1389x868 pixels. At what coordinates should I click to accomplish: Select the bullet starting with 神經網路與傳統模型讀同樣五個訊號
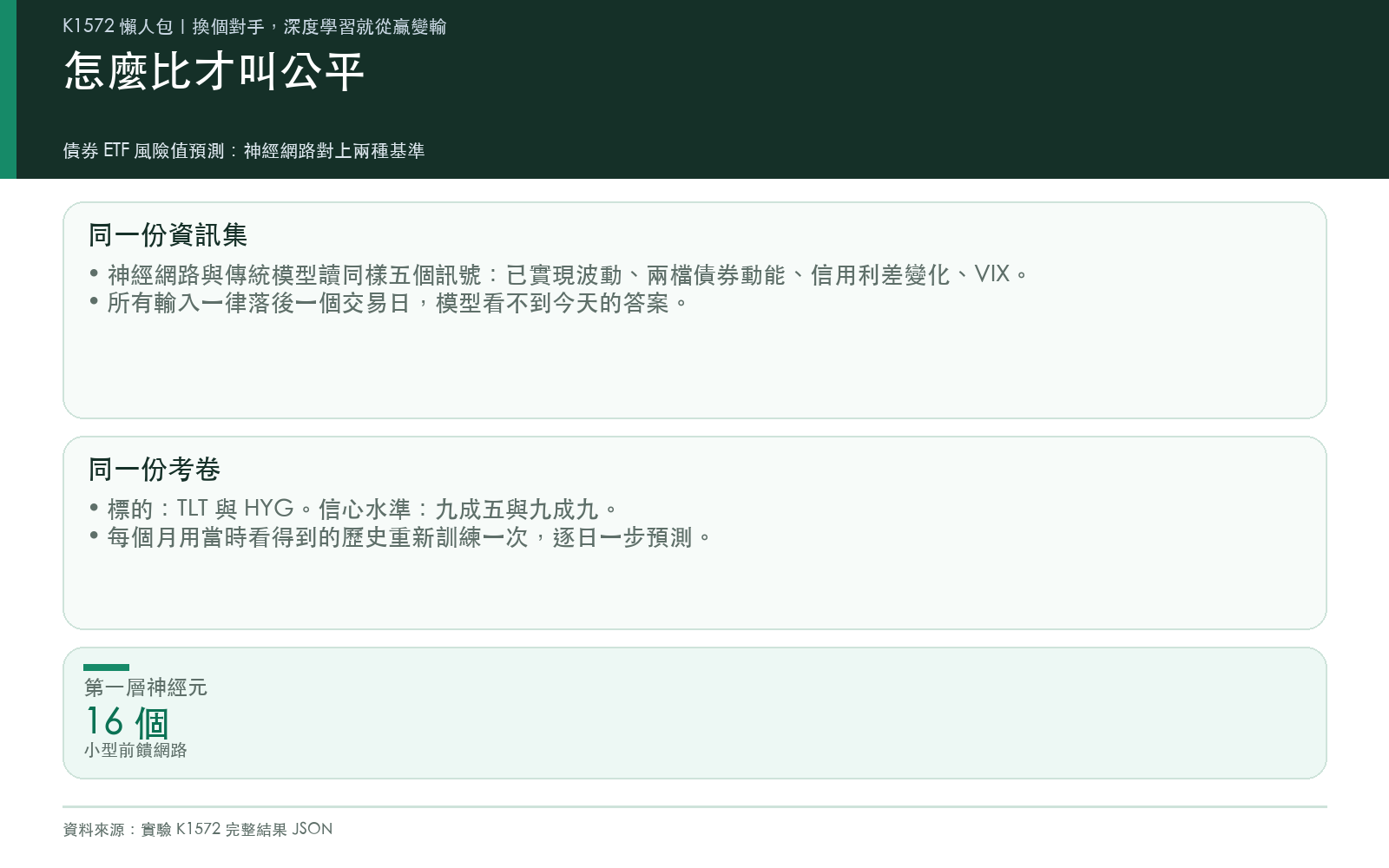559,275
